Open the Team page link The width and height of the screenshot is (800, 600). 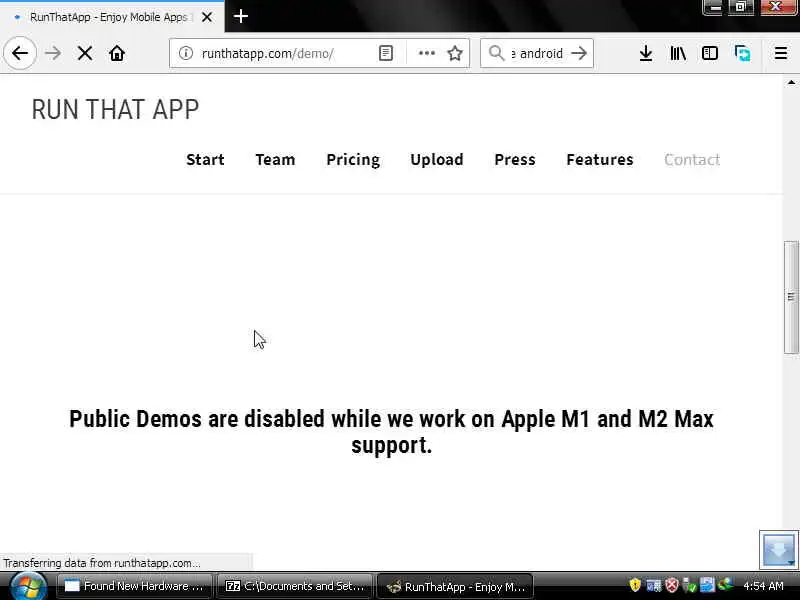276,160
